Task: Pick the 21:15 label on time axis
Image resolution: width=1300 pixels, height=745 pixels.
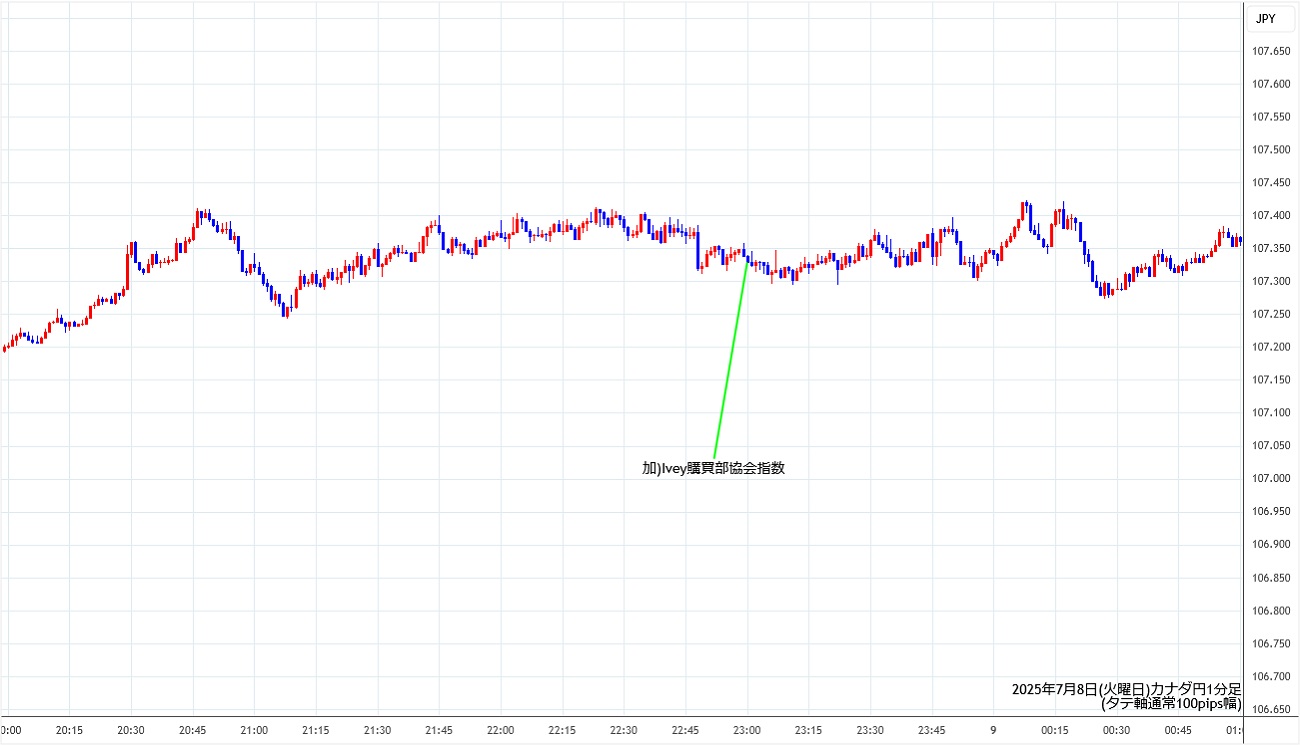Action: click(x=316, y=730)
